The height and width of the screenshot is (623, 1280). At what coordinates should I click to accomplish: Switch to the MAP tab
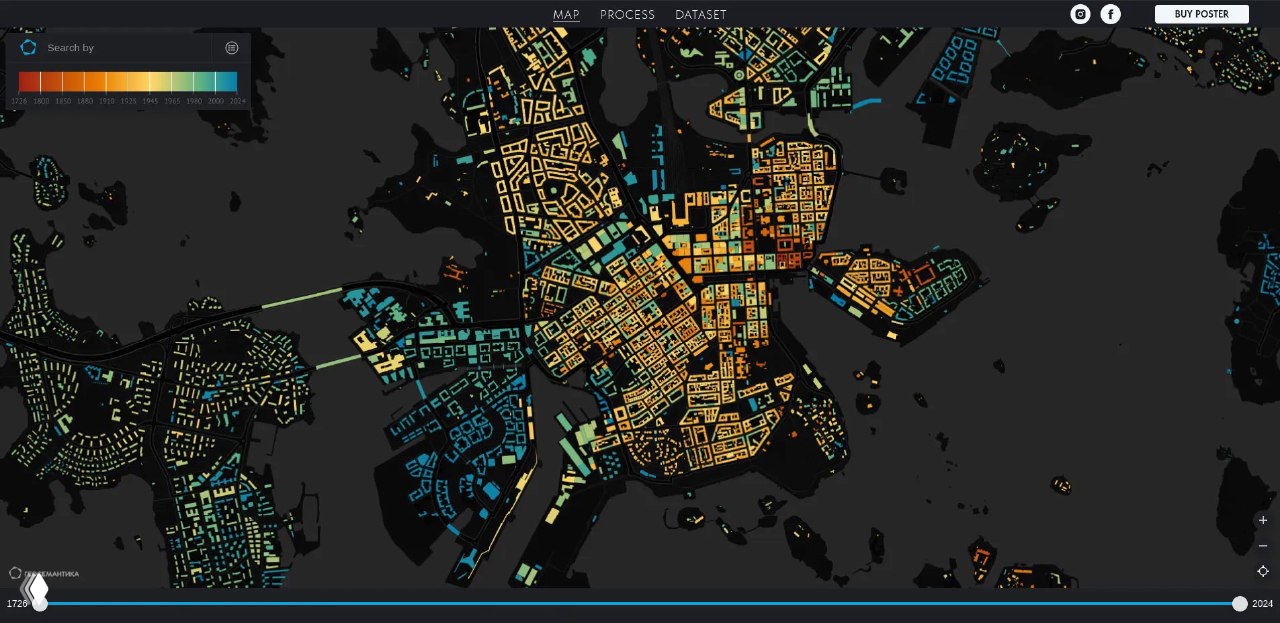[x=566, y=14]
